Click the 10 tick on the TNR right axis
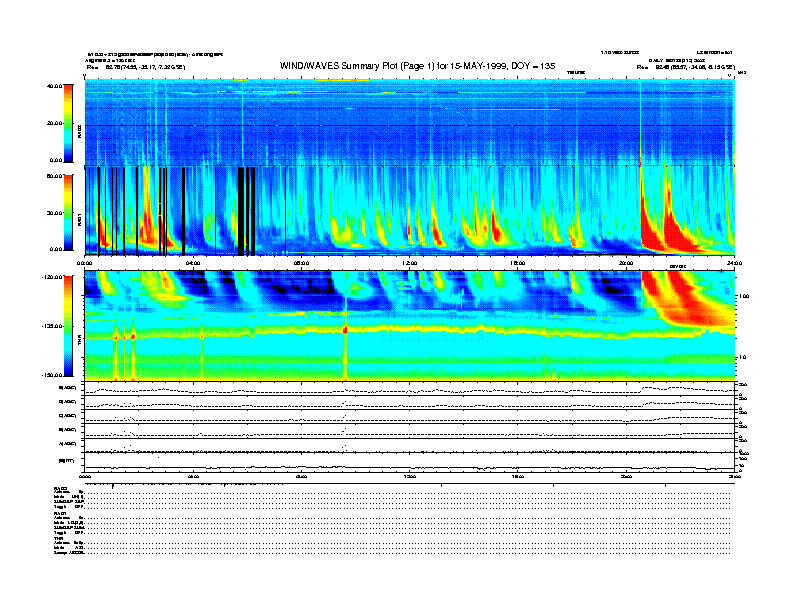Image resolution: width=792 pixels, height=612 pixels. [x=742, y=357]
